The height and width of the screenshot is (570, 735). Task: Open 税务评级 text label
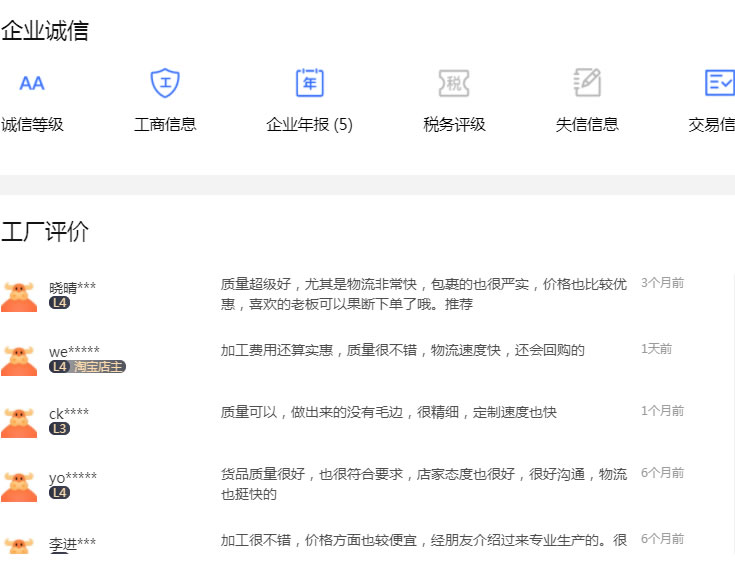click(x=454, y=125)
